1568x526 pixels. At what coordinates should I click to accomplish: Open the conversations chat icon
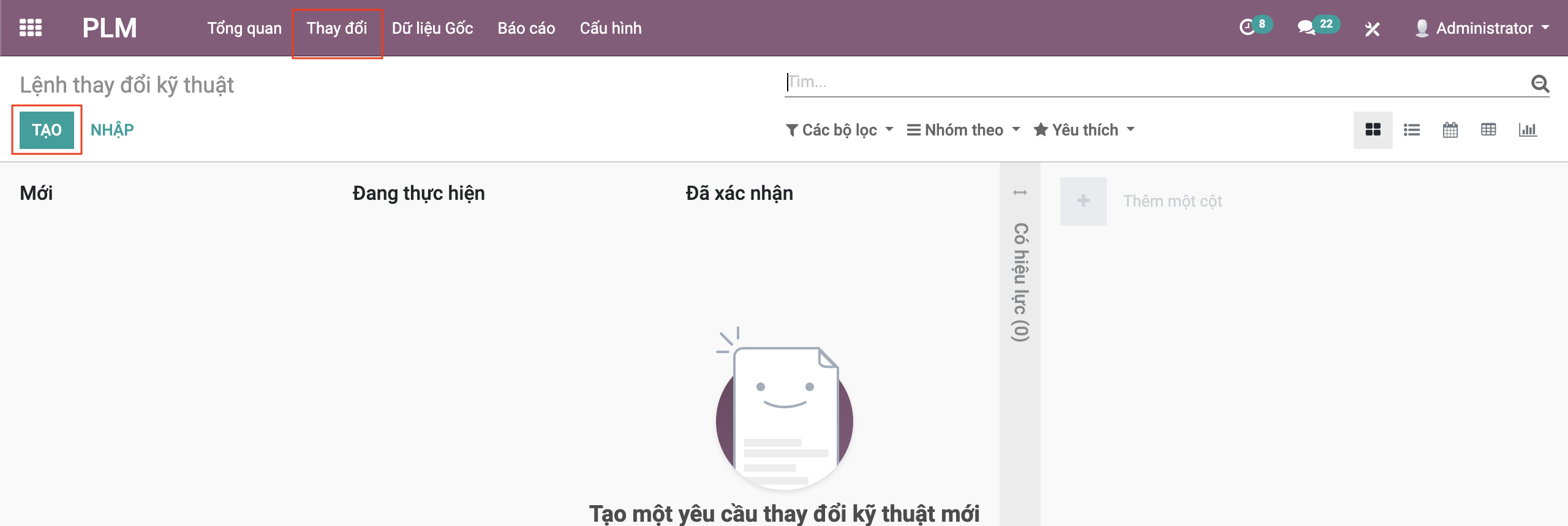click(1306, 28)
